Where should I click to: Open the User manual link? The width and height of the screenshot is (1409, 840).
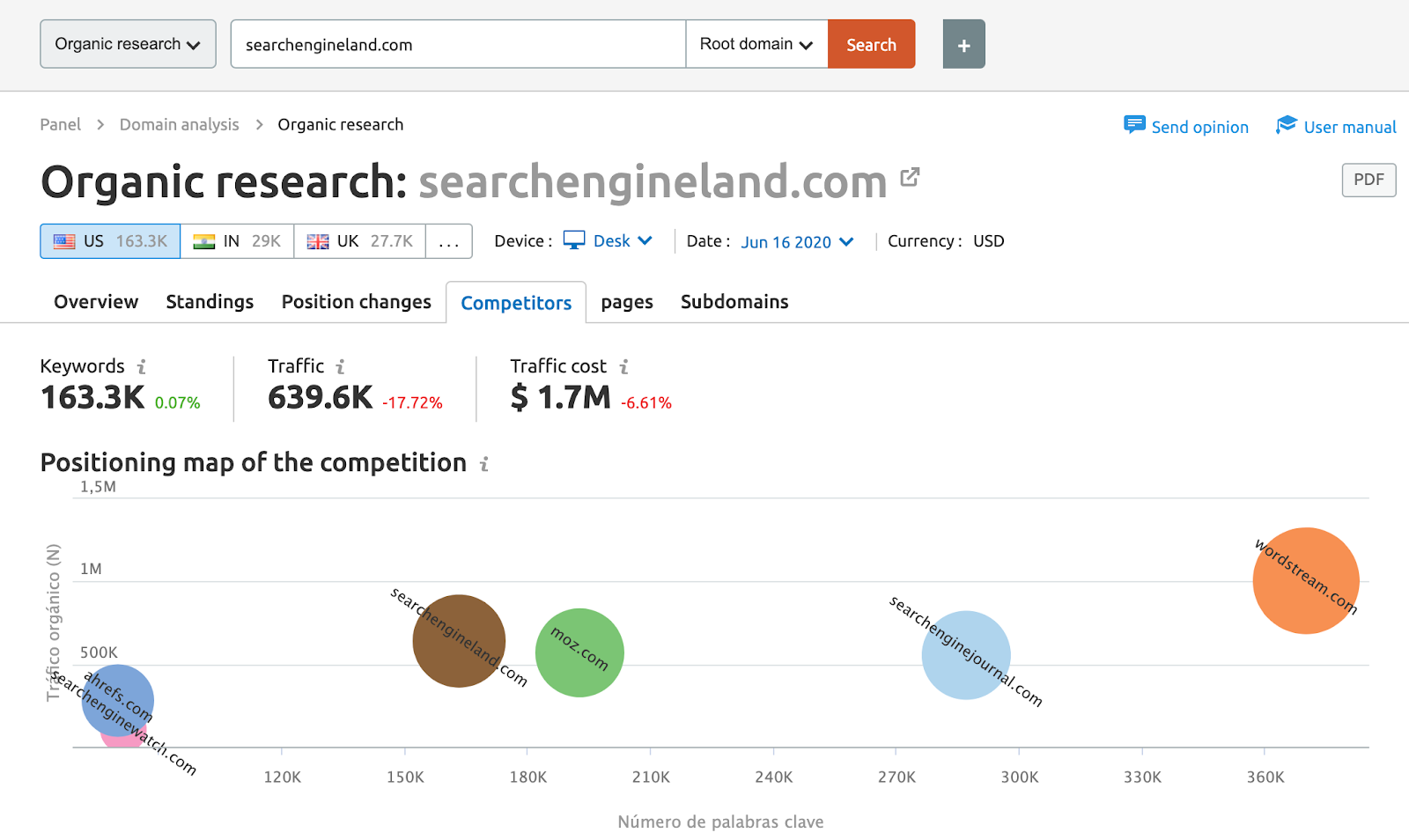[1350, 127]
